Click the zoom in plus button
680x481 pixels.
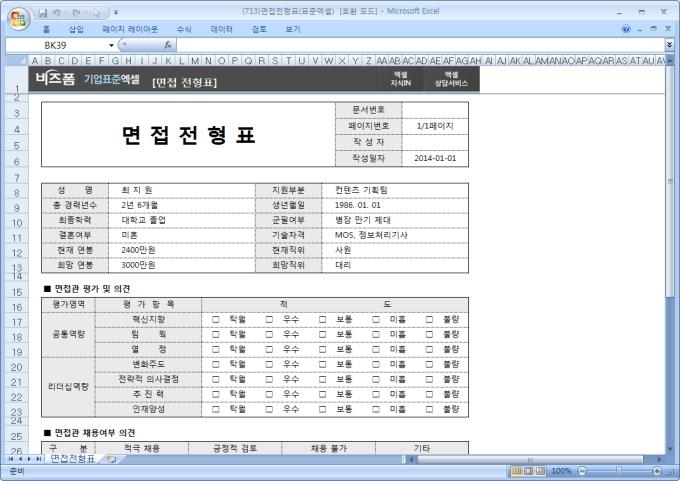(x=657, y=471)
